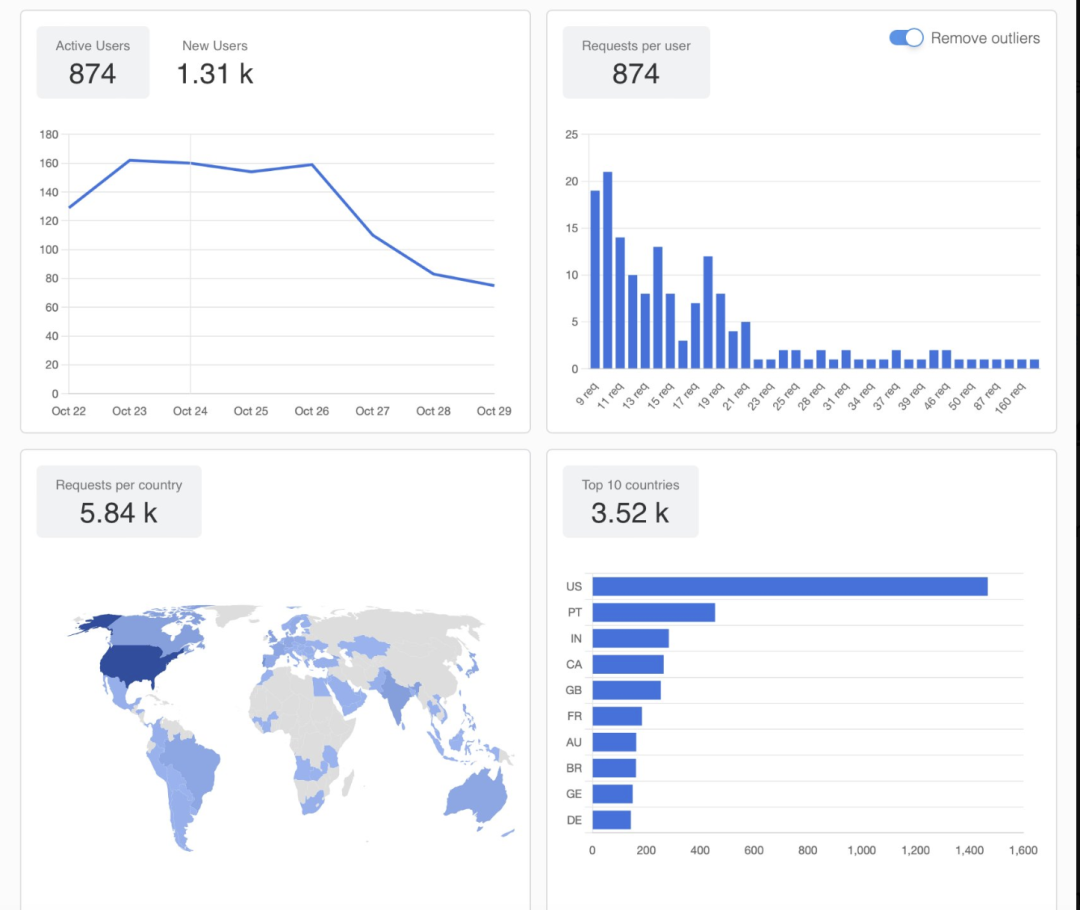Click the '1.31 k' value
The image size is (1080, 910).
(215, 74)
